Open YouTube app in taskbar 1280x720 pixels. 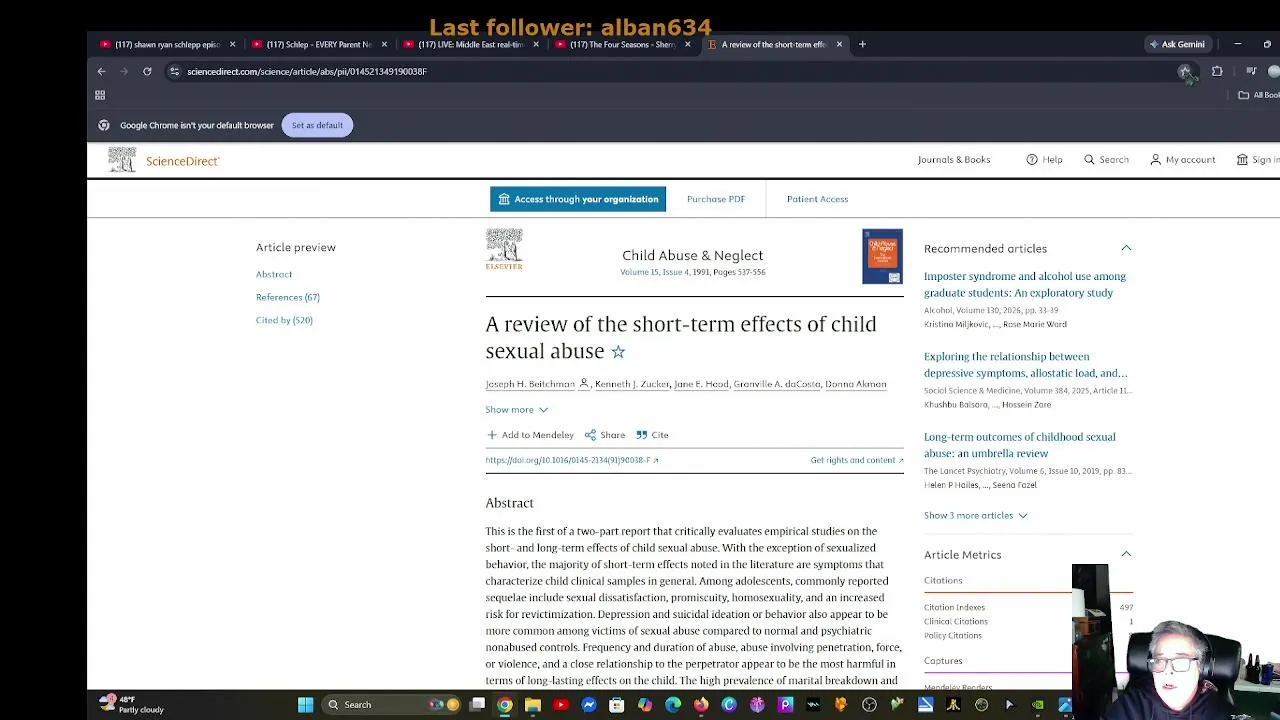click(561, 705)
